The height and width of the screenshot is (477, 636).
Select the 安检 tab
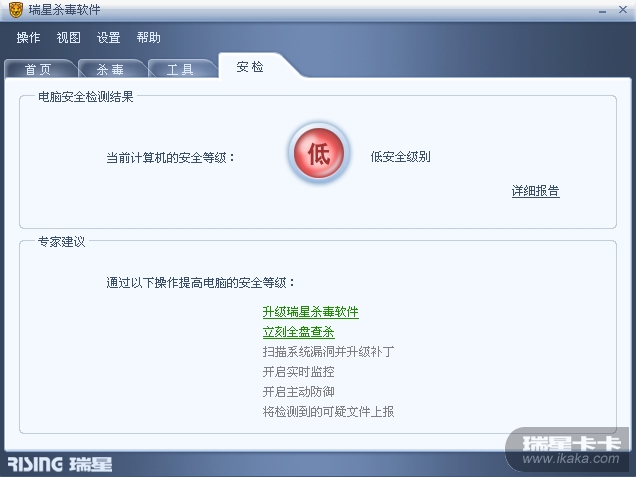pos(251,67)
